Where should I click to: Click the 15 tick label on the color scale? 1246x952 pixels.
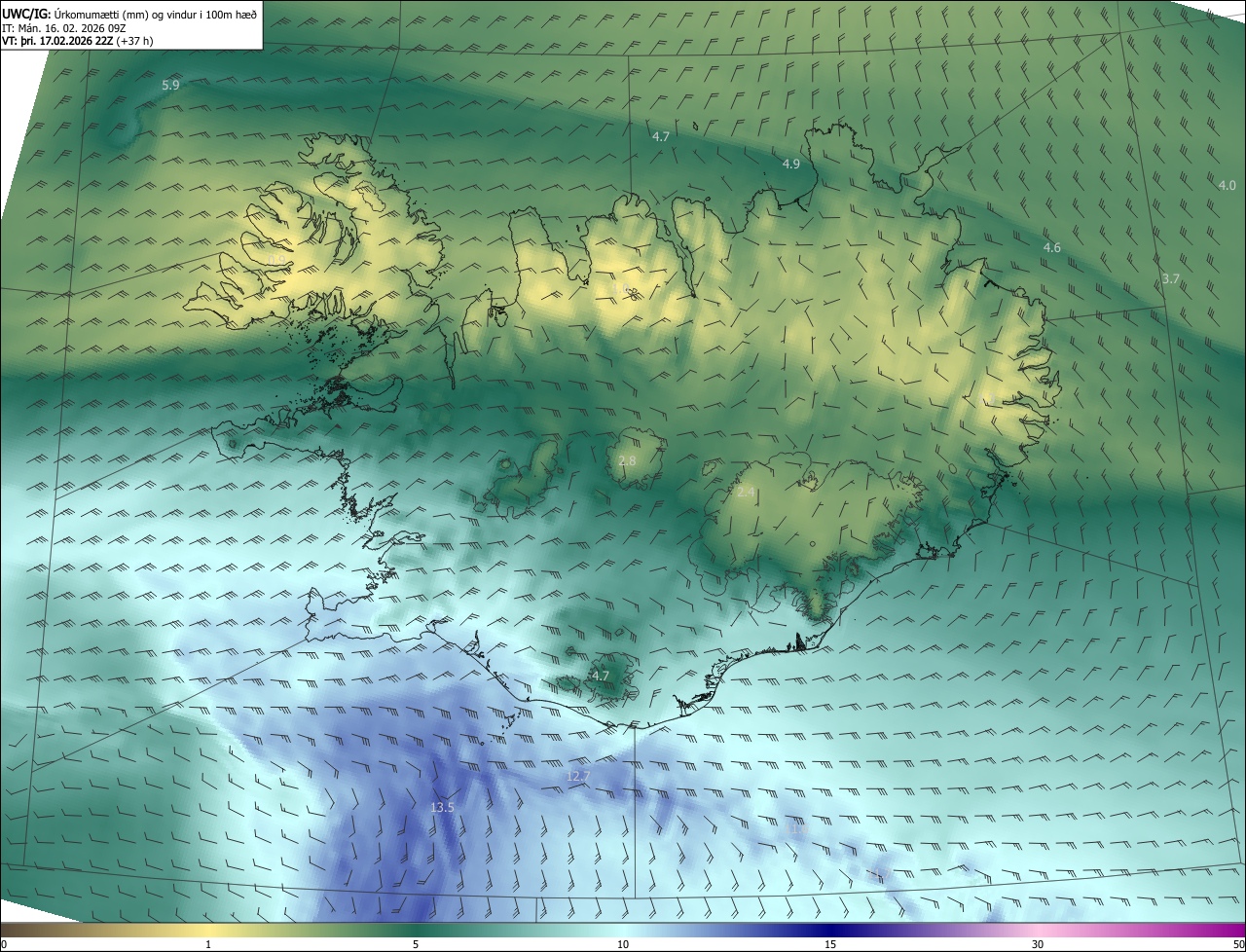click(x=830, y=945)
